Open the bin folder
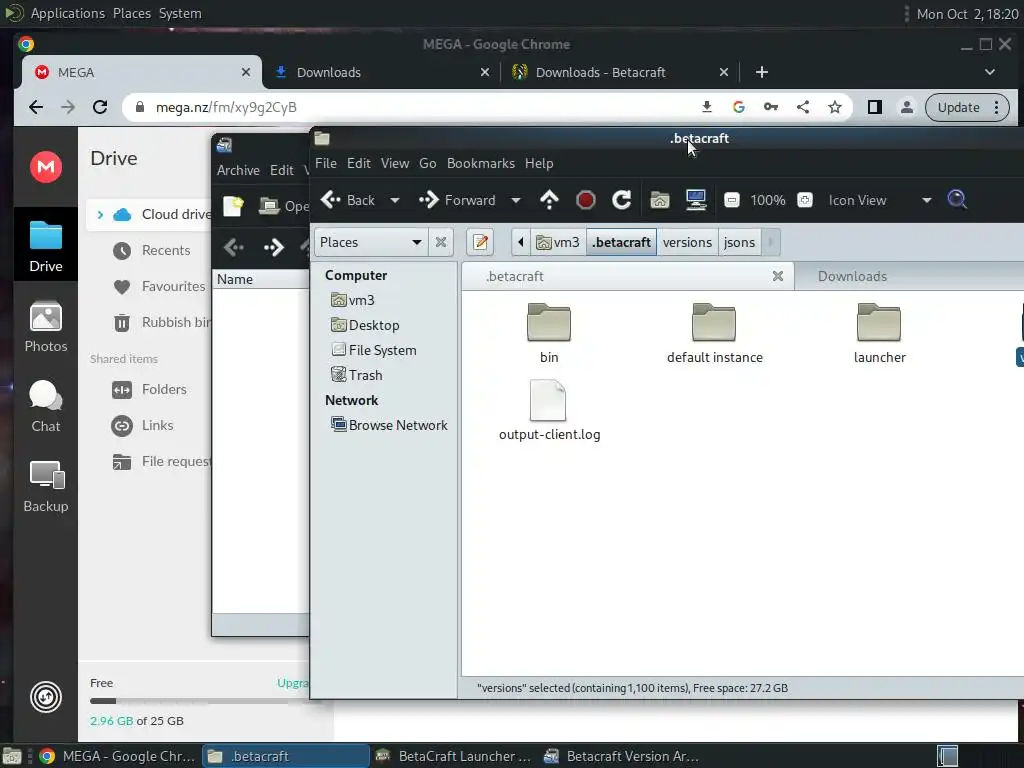This screenshot has width=1024, height=768. [x=549, y=333]
